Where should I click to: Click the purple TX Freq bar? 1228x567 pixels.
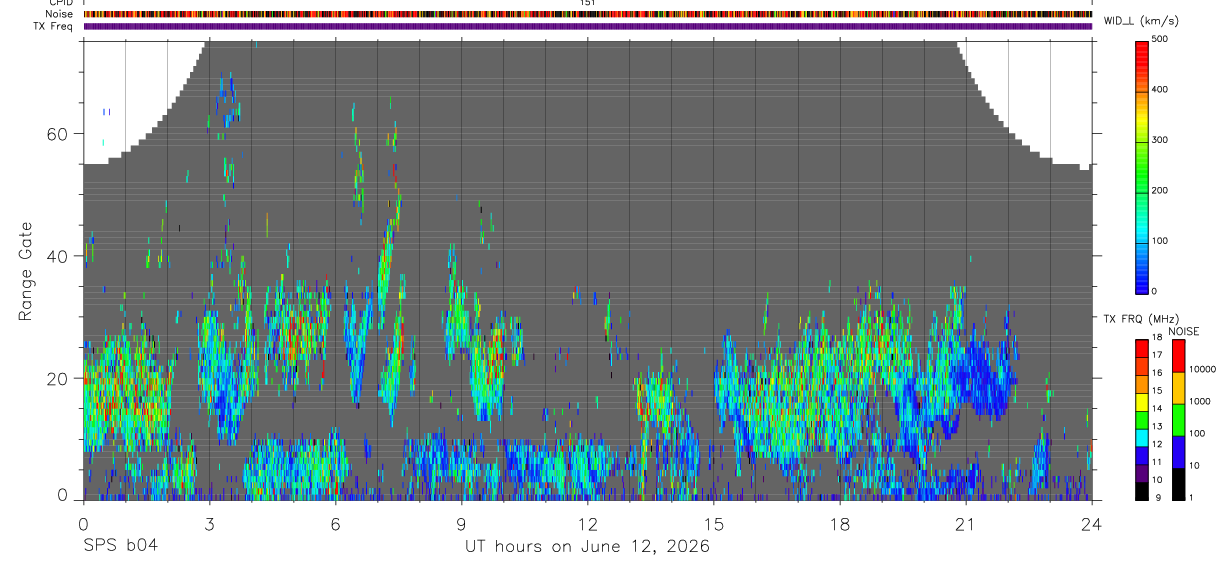click(587, 26)
